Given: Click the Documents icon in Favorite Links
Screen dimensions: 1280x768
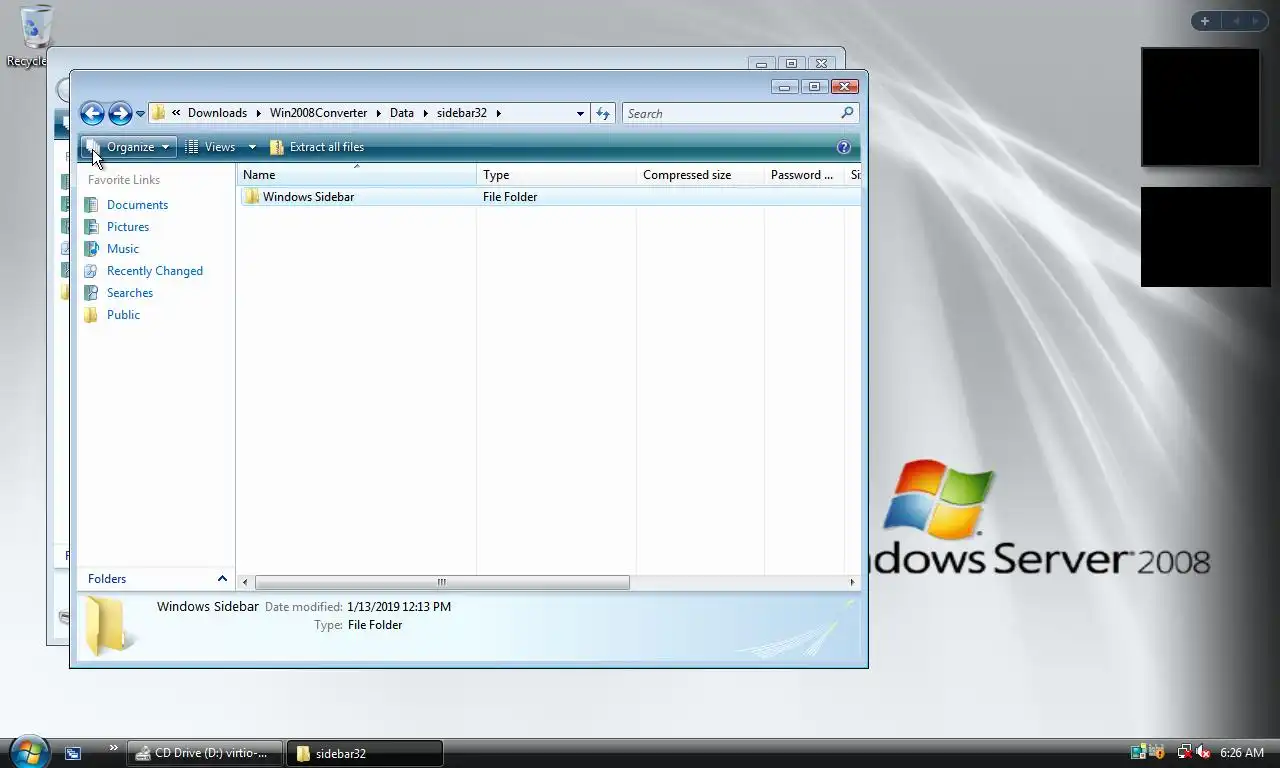Looking at the screenshot, I should [91, 205].
